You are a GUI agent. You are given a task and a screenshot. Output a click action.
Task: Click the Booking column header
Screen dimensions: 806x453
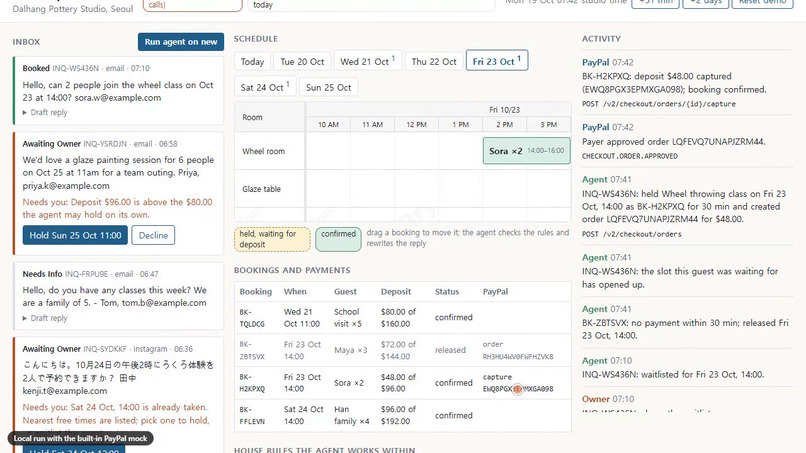255,292
